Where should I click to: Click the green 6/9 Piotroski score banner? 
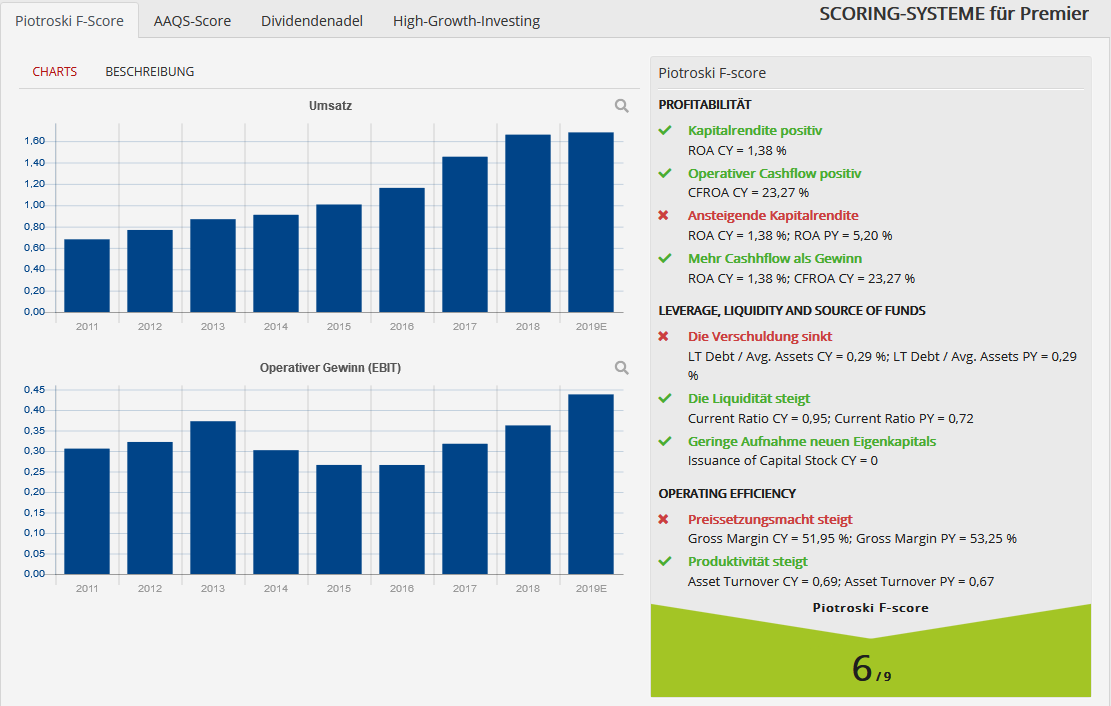point(871,650)
